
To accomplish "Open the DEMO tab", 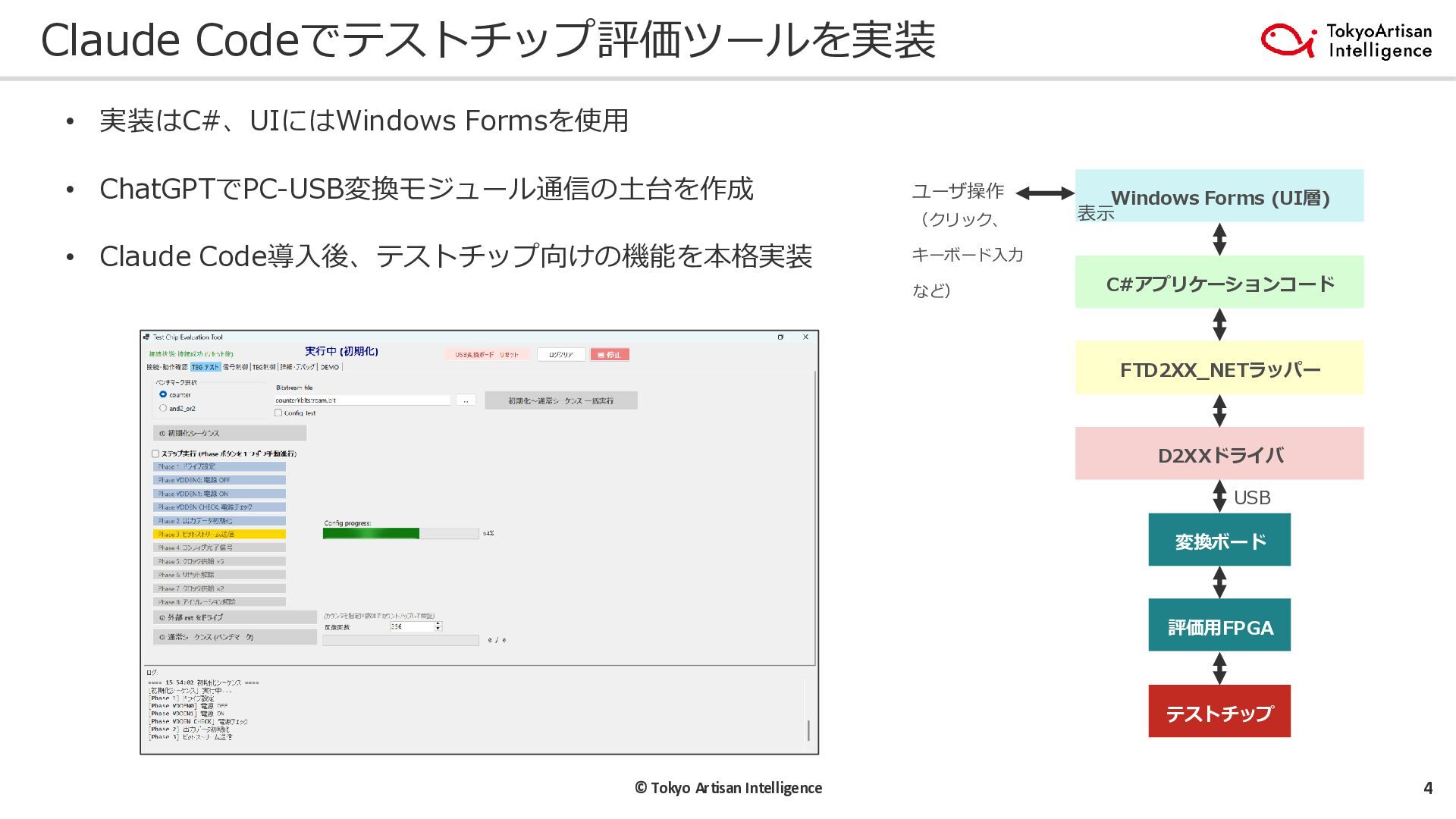I will pyautogui.click(x=330, y=367).
